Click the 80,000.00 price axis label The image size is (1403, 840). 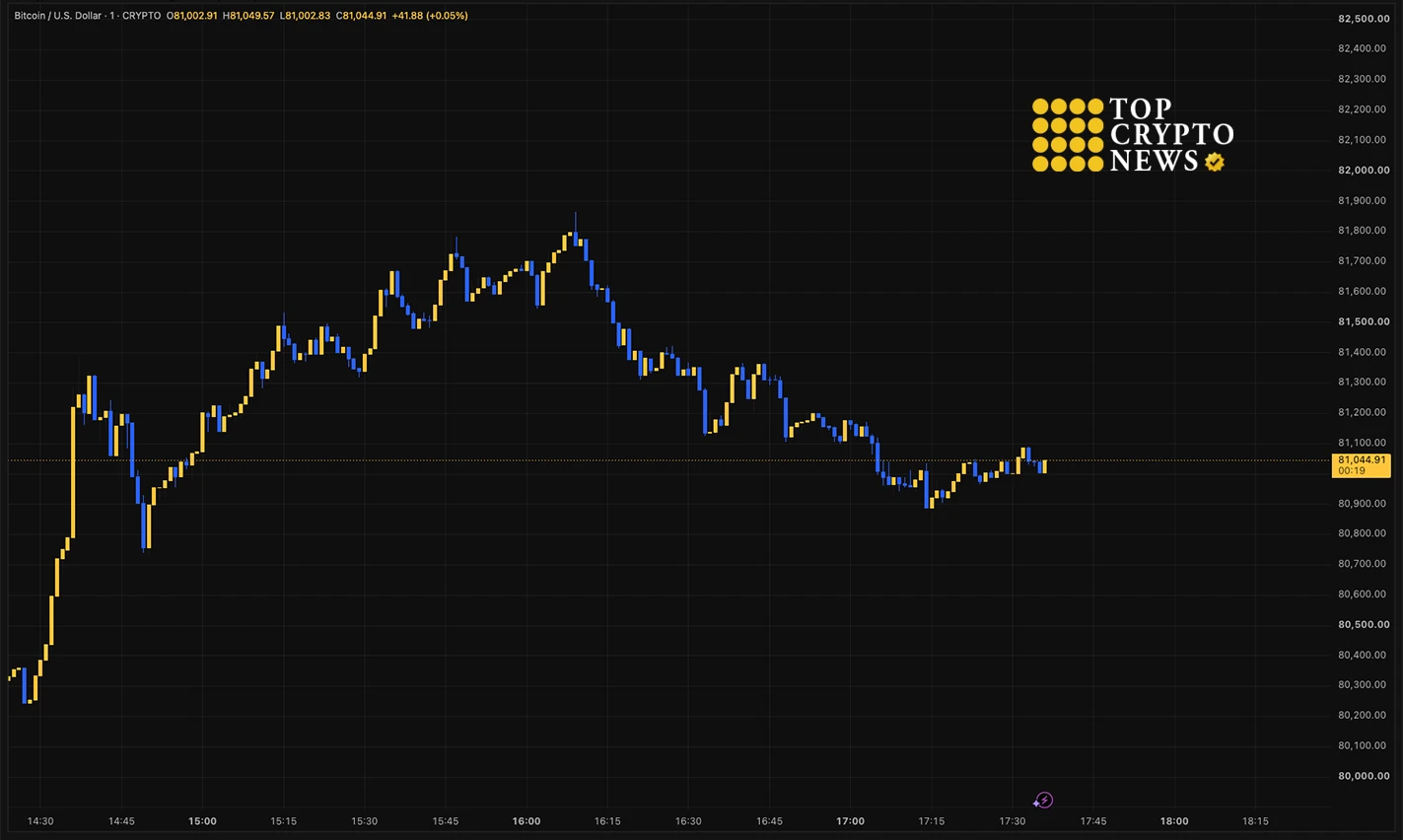1364,776
